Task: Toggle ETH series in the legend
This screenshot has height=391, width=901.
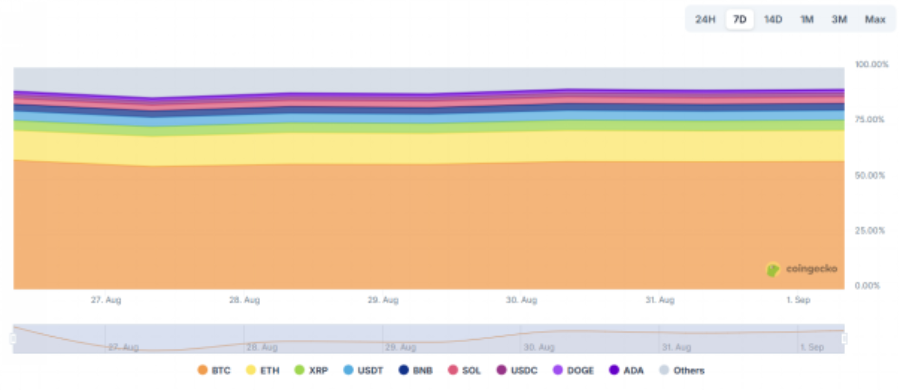Action: (x=263, y=370)
